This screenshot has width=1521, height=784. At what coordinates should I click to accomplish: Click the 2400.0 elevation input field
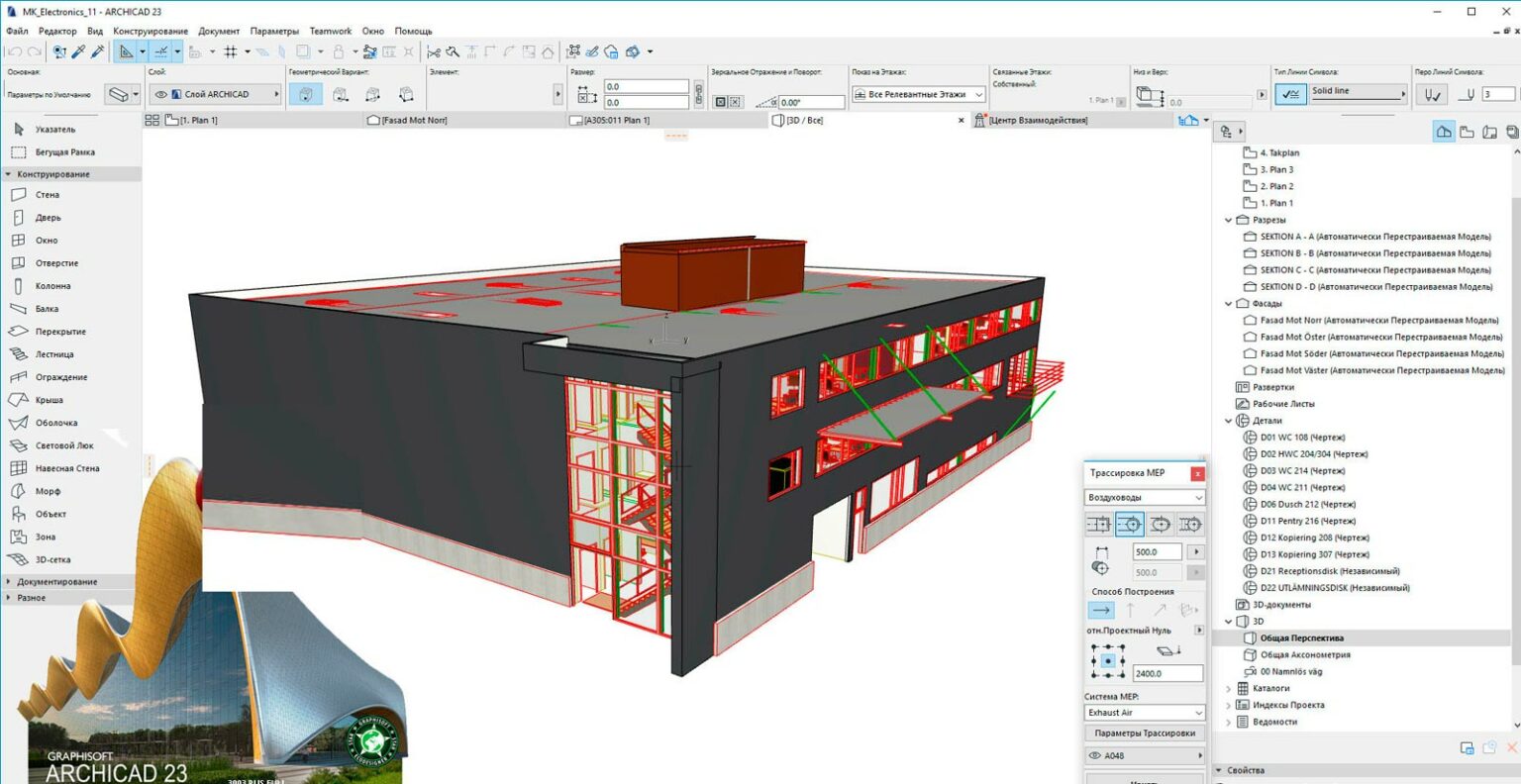coord(1166,672)
